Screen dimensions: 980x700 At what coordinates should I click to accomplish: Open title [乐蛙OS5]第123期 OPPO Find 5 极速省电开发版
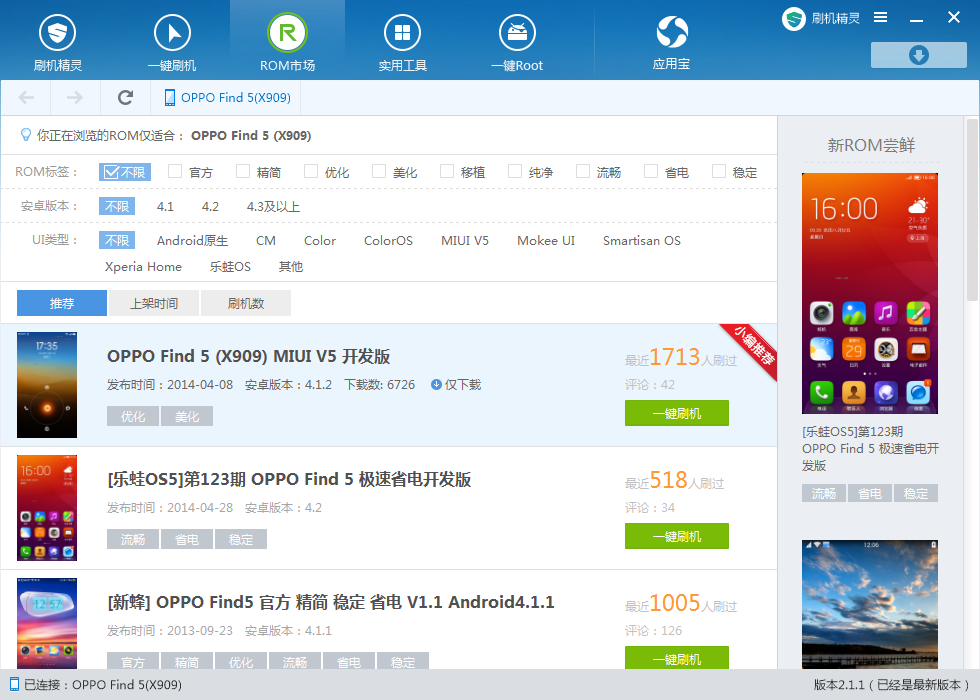click(x=289, y=479)
